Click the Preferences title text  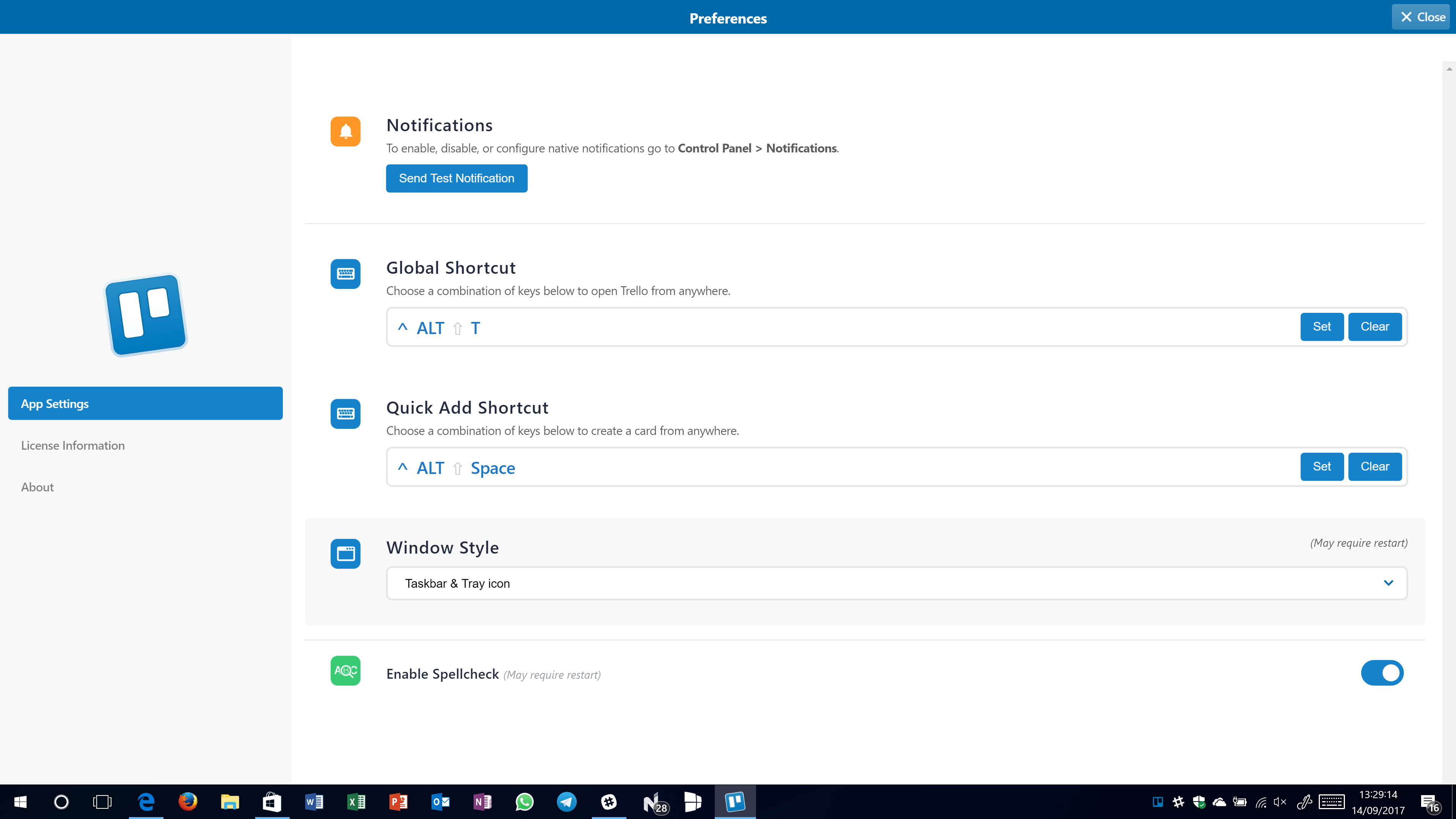(x=728, y=18)
